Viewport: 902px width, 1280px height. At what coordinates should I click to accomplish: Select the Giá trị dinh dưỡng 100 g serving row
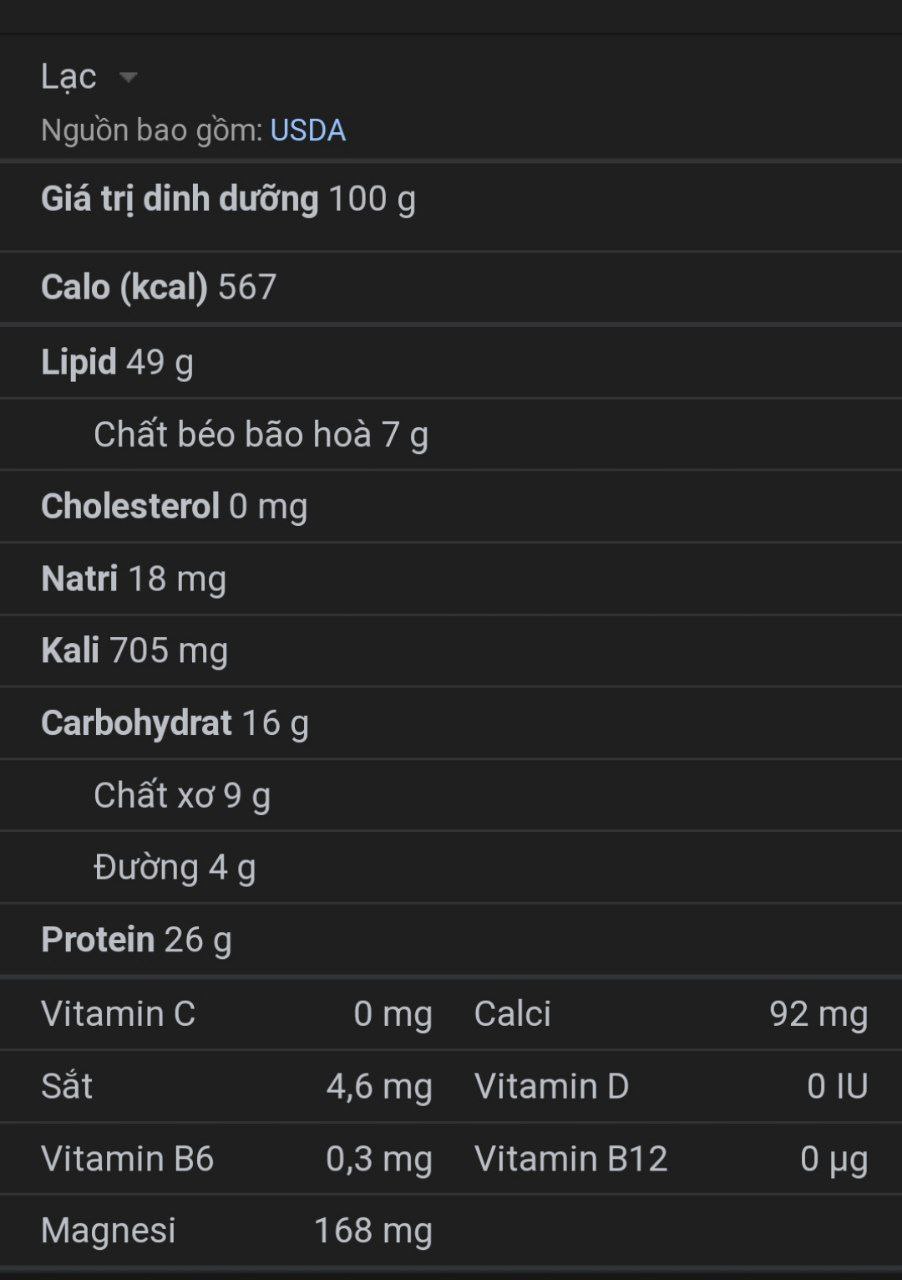click(x=228, y=200)
